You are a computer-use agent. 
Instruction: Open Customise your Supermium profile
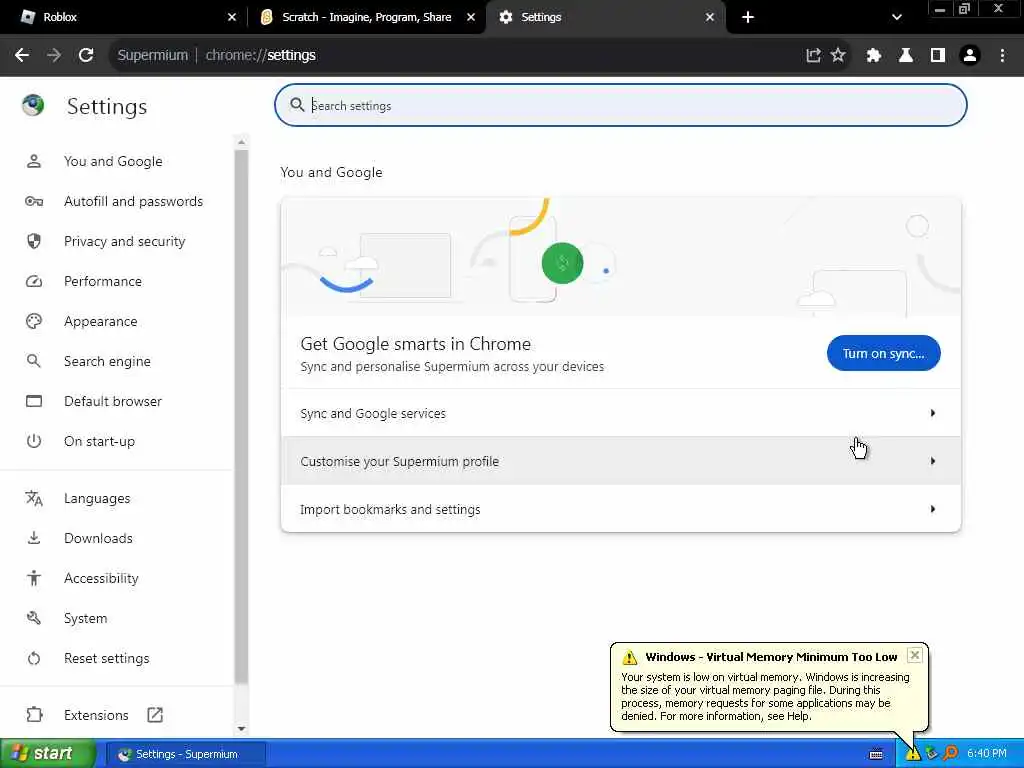tap(620, 461)
